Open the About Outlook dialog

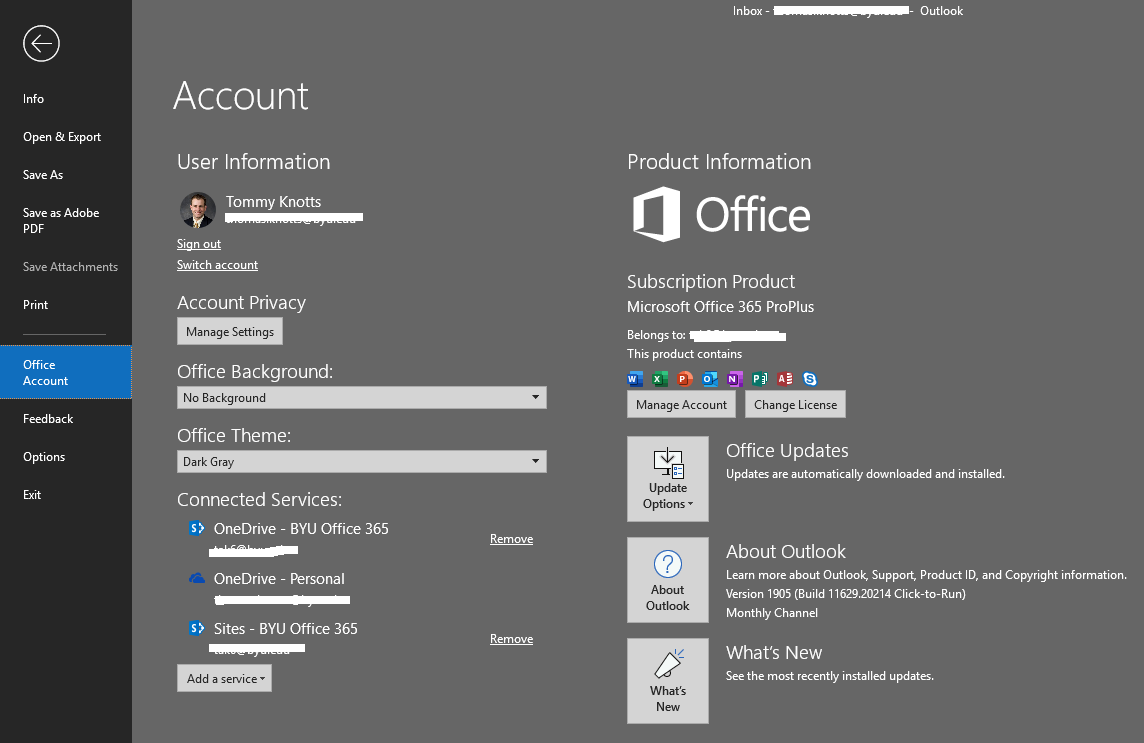pos(668,580)
